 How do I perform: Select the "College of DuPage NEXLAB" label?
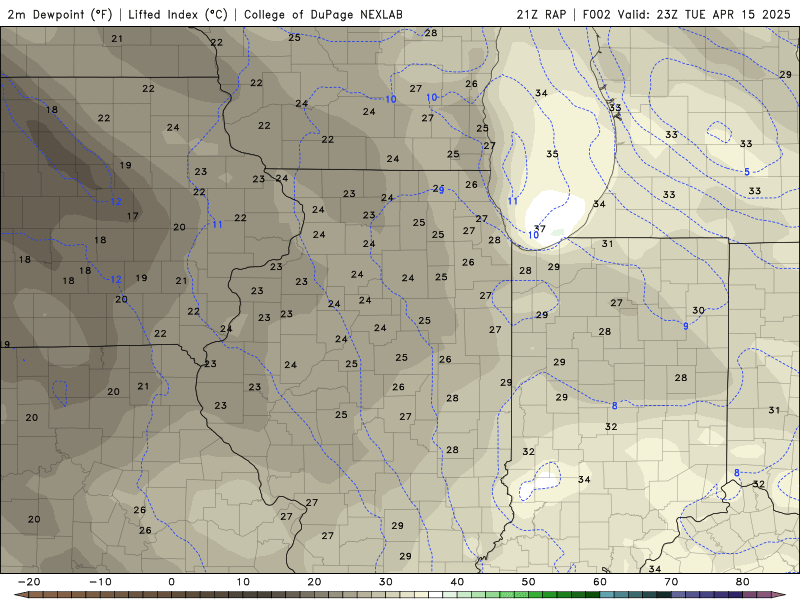point(323,14)
